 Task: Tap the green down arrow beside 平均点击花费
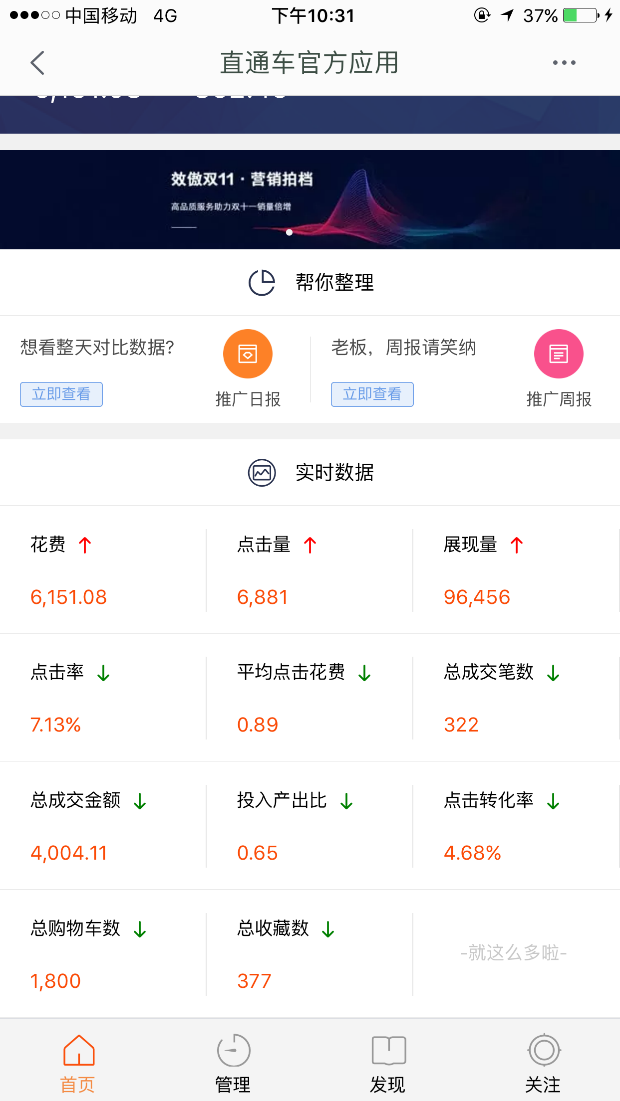click(364, 673)
